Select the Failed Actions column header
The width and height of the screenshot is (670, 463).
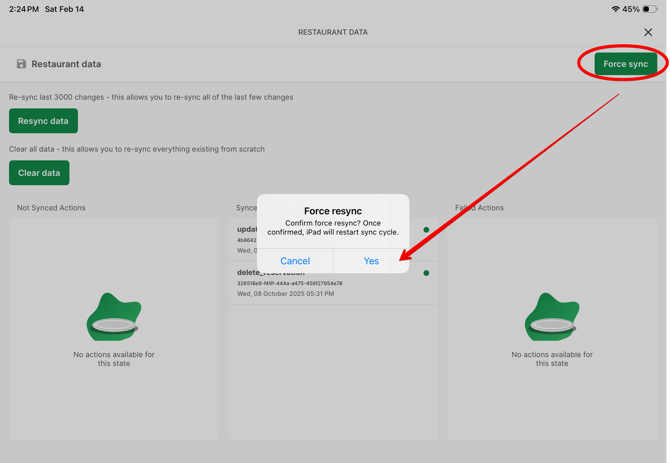click(480, 208)
